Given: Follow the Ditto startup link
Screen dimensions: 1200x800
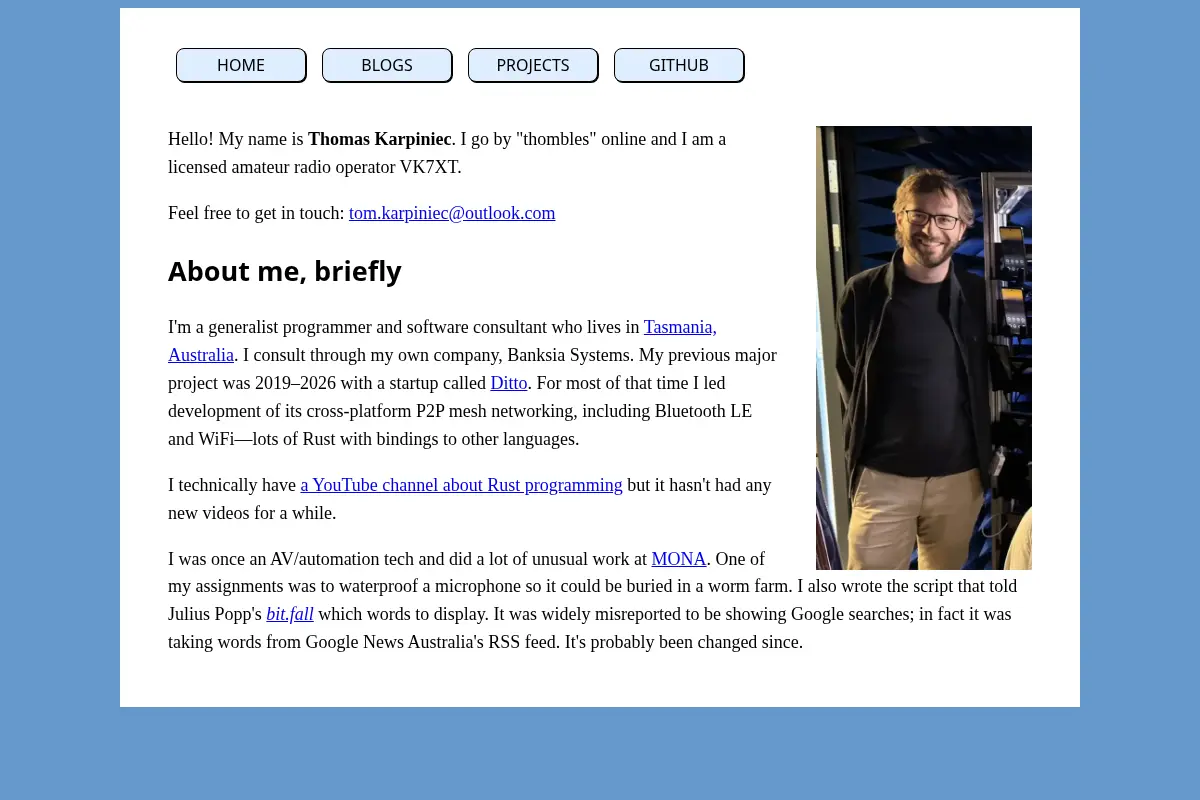Looking at the screenshot, I should click(509, 383).
